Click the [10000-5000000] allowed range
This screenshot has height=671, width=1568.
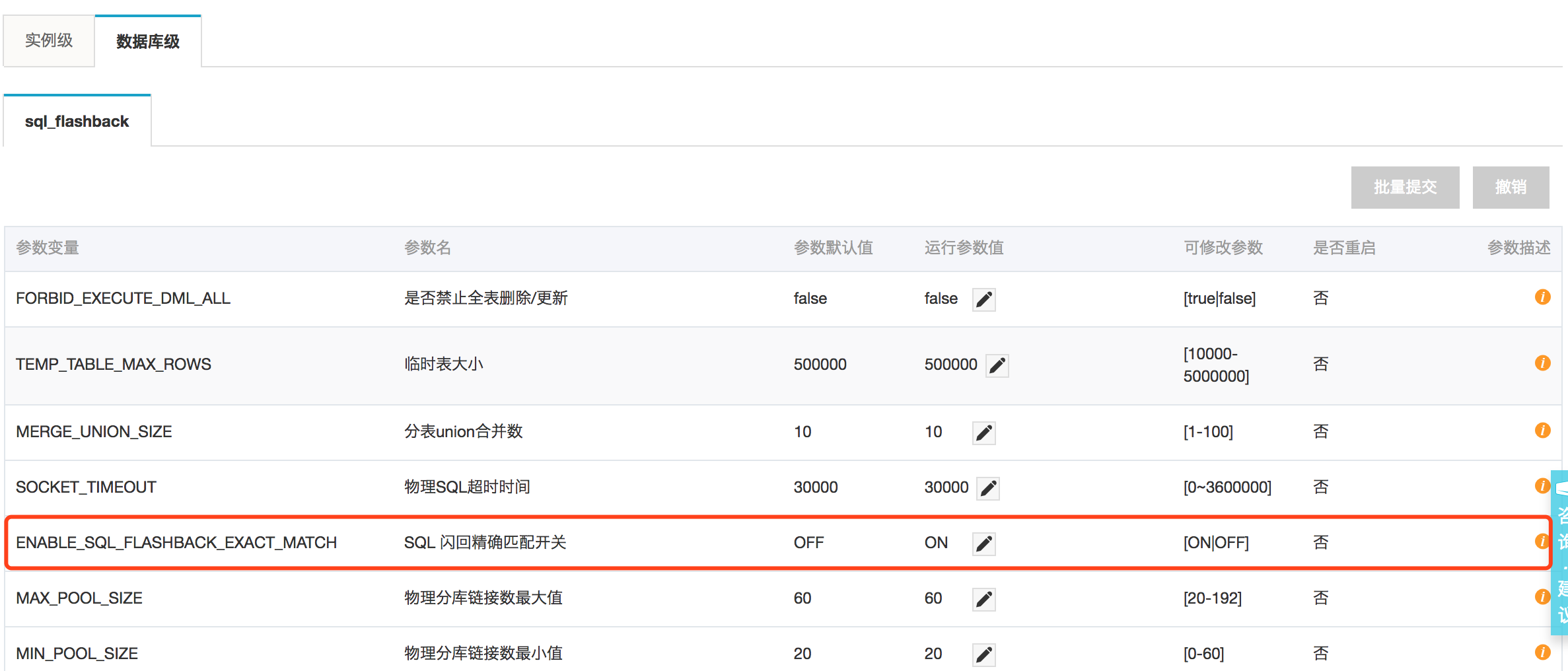[x=1216, y=365]
